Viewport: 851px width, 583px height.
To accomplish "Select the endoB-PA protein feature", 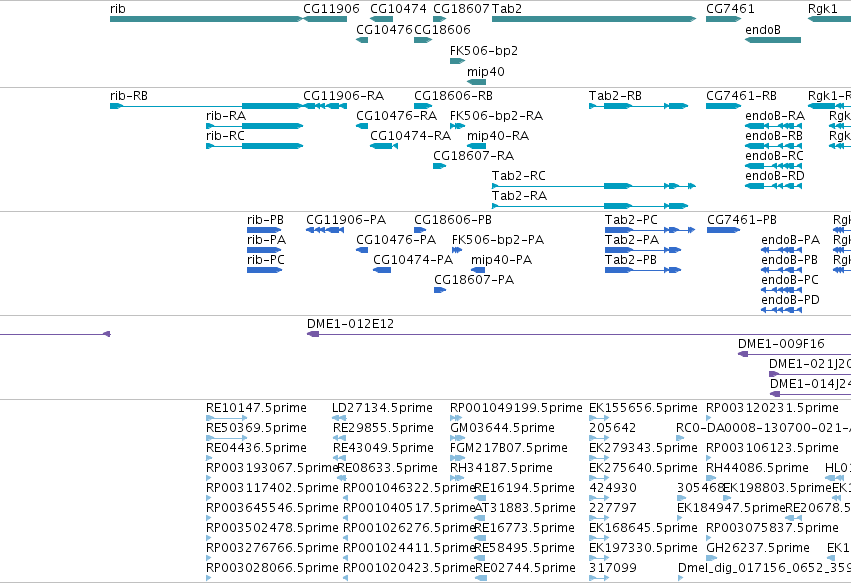I will (782, 250).
